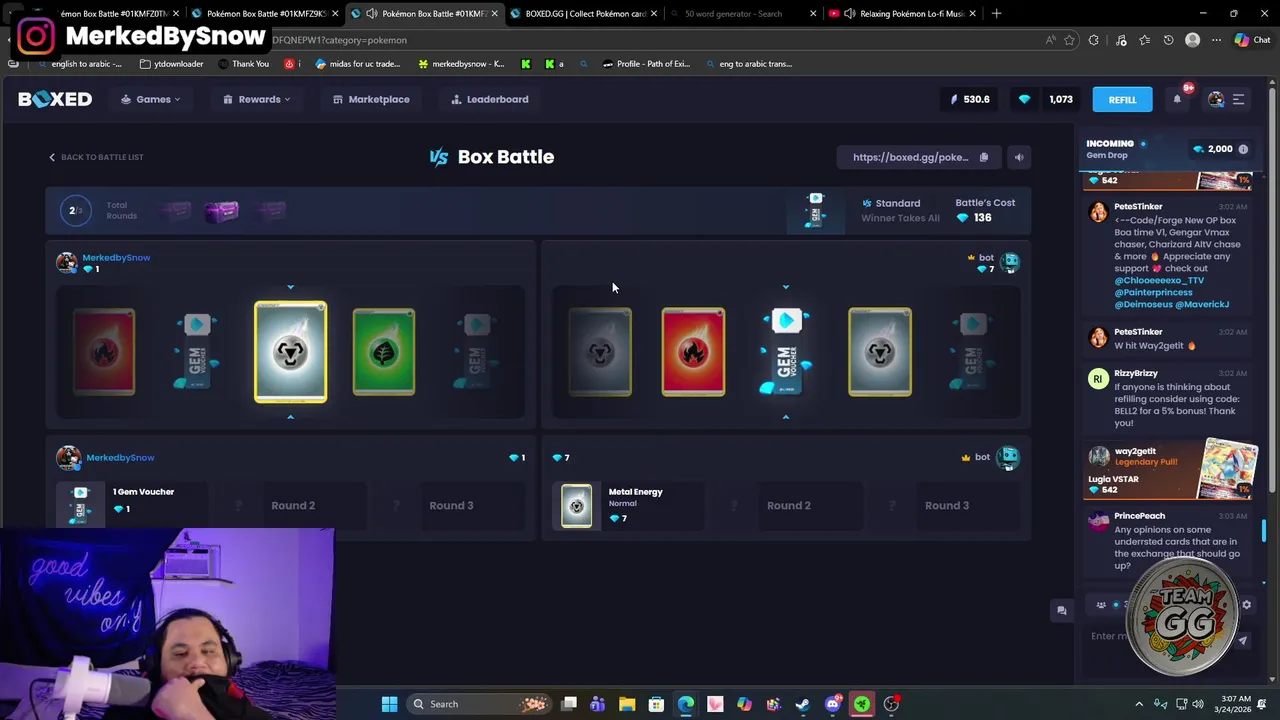Show hidden system tray icons
1280x720 pixels.
(x=1139, y=704)
